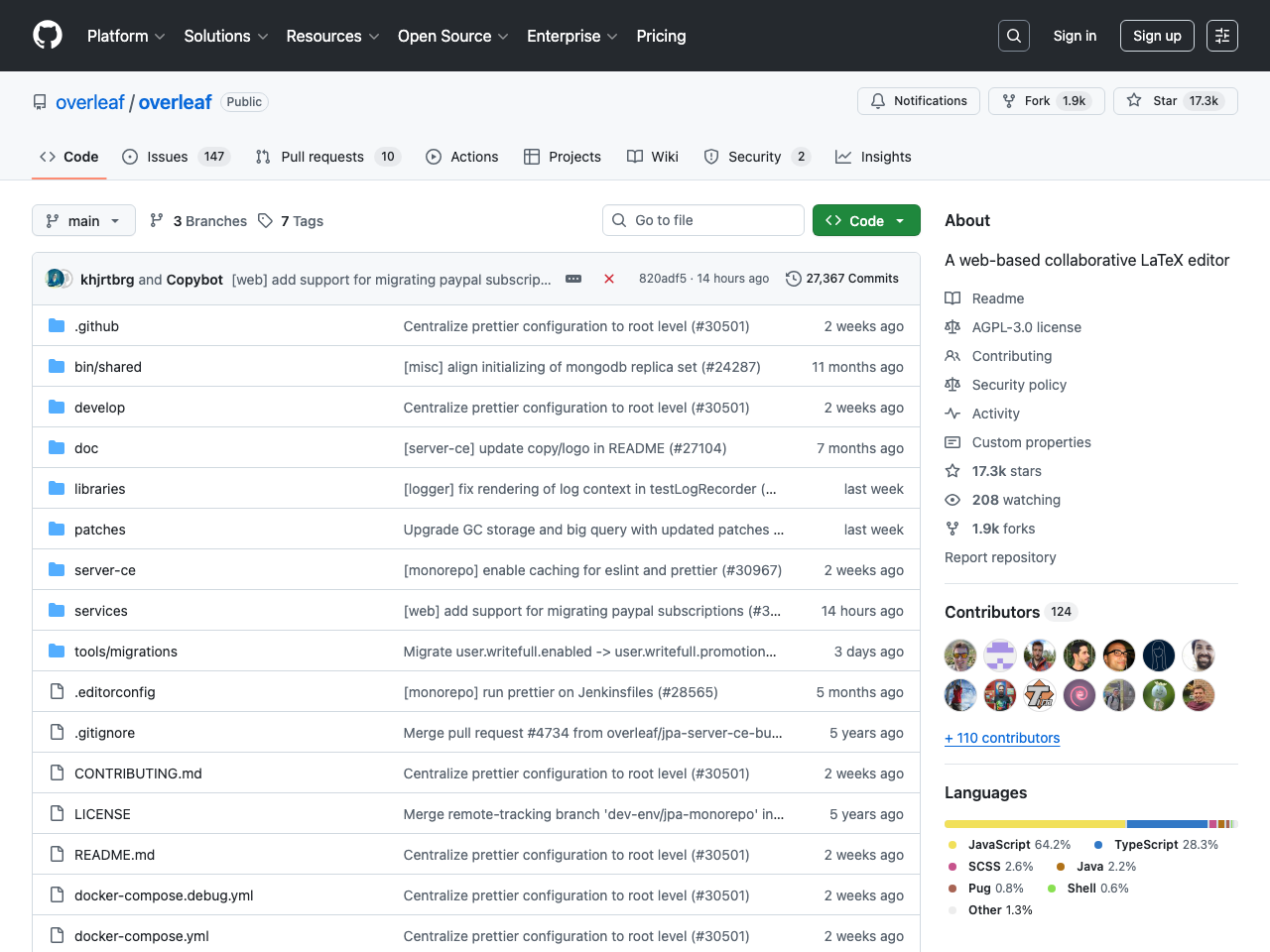Open the Insights tab
1270x952 pixels.
(873, 156)
